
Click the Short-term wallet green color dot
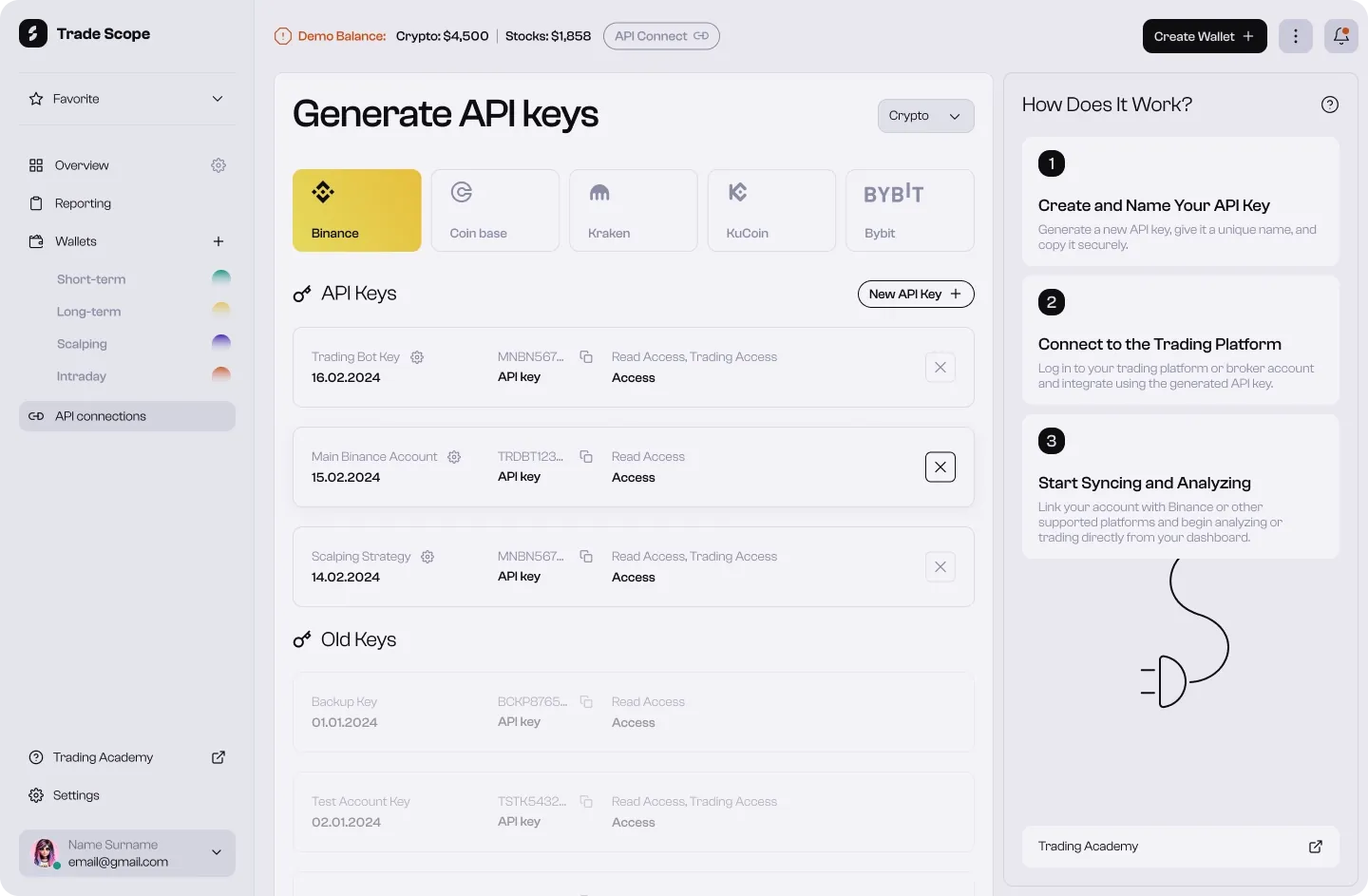tap(221, 276)
